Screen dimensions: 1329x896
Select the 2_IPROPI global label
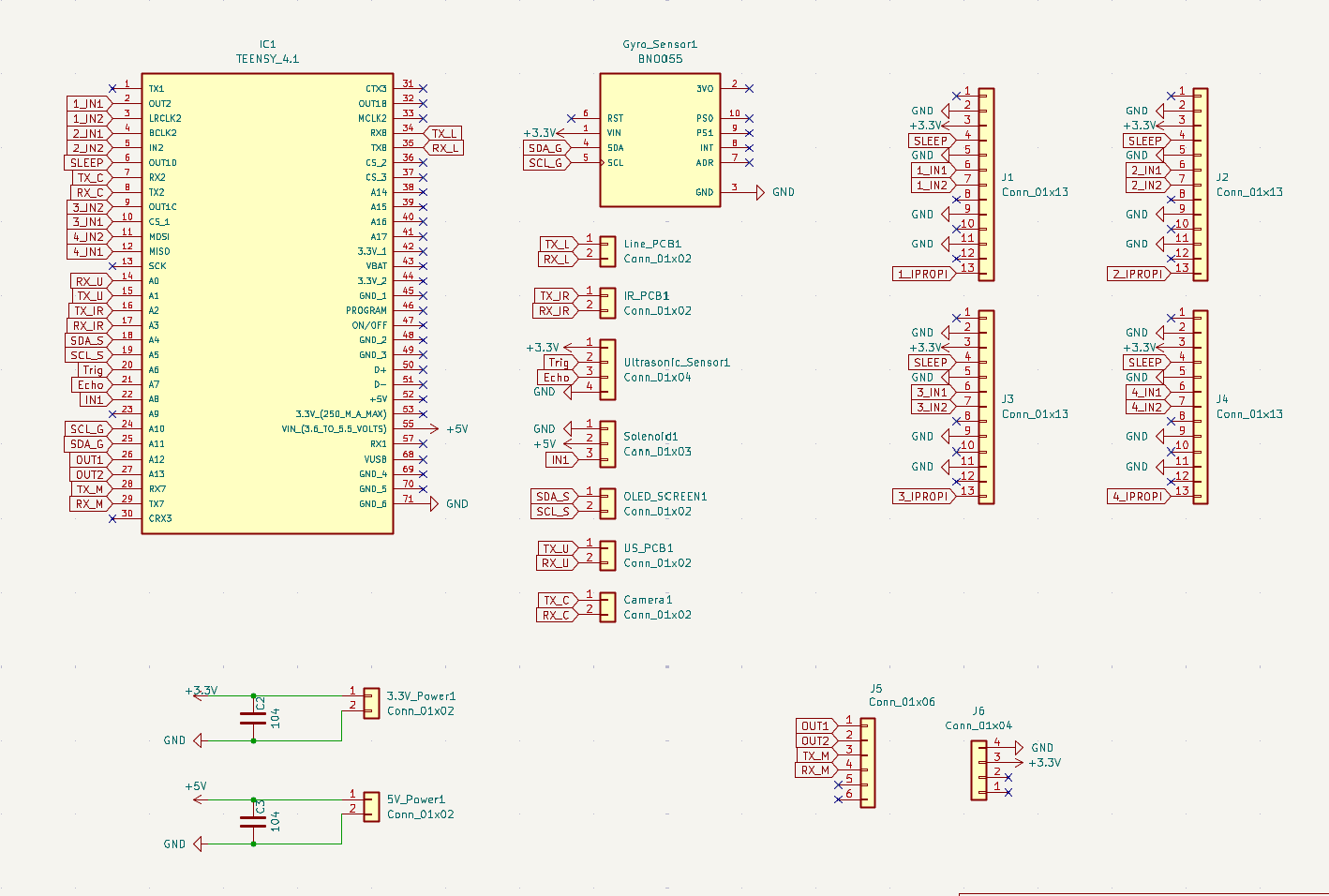point(1140,274)
